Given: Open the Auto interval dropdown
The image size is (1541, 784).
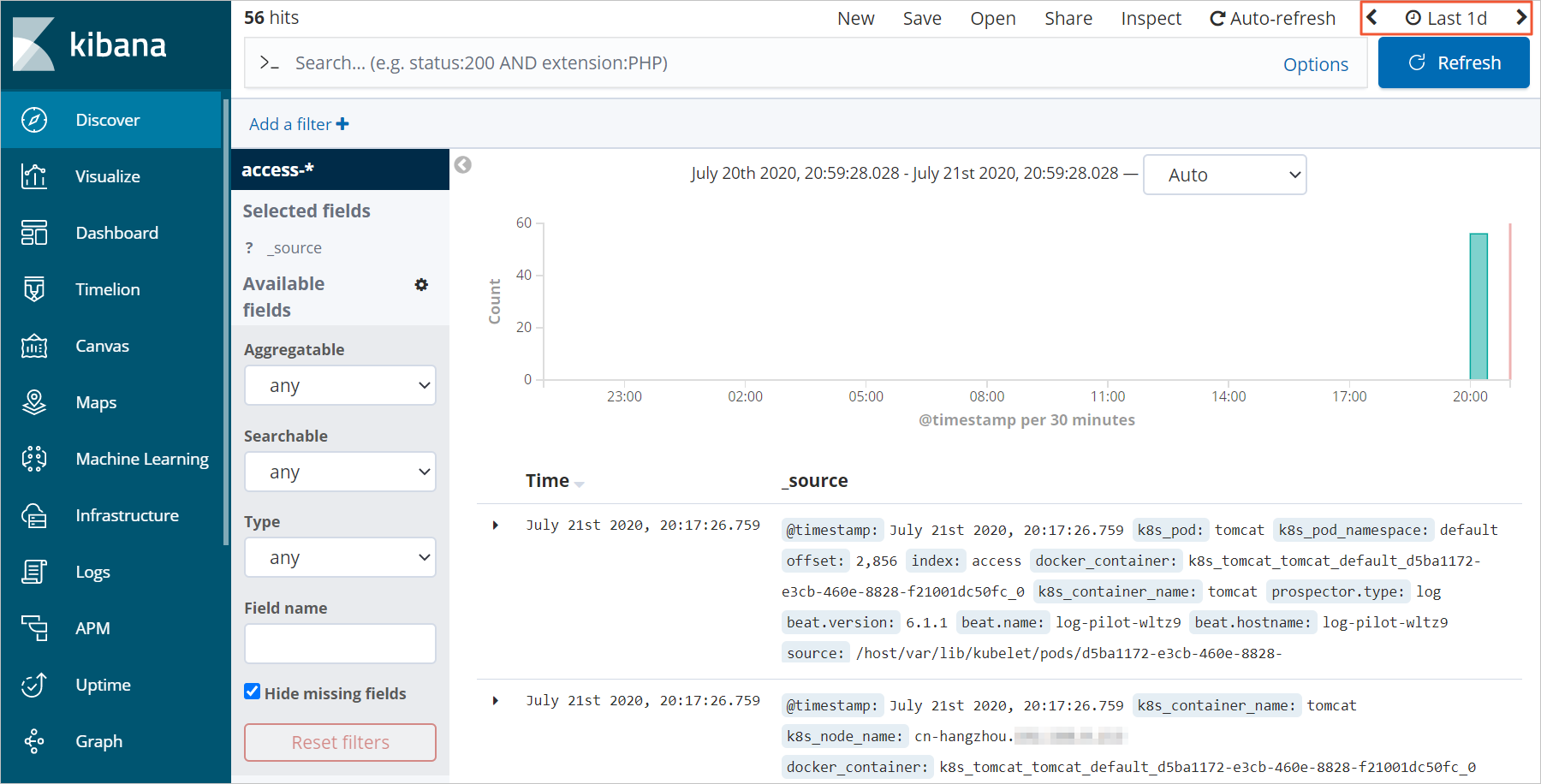Looking at the screenshot, I should pos(1224,175).
